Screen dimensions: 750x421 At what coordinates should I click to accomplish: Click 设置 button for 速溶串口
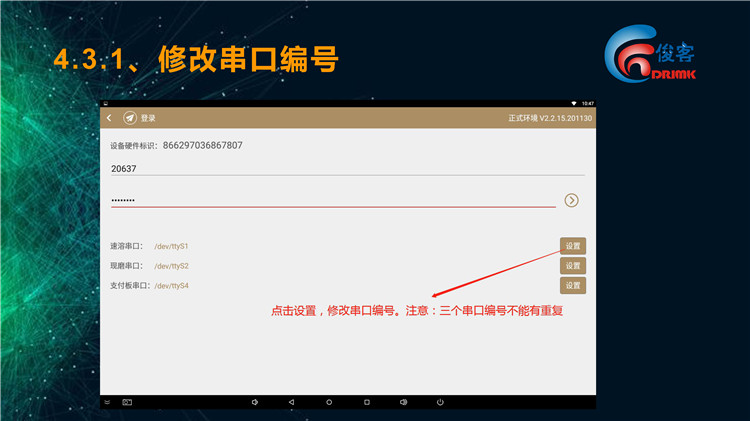pyautogui.click(x=573, y=246)
